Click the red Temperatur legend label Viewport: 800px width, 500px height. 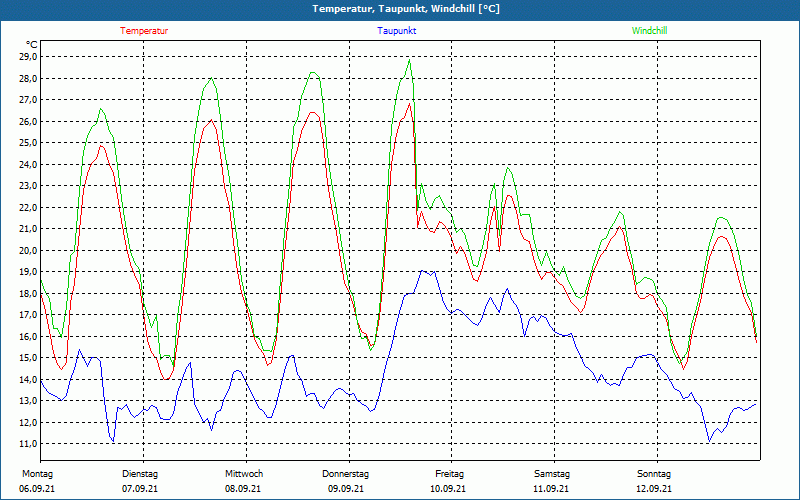point(144,31)
